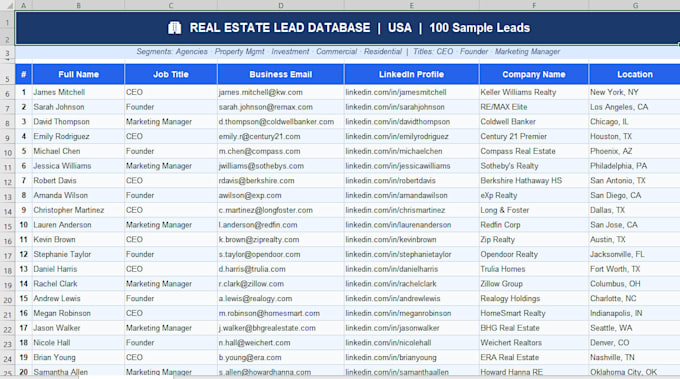
Task: Click the 'Company Name' header cell
Action: [x=534, y=74]
